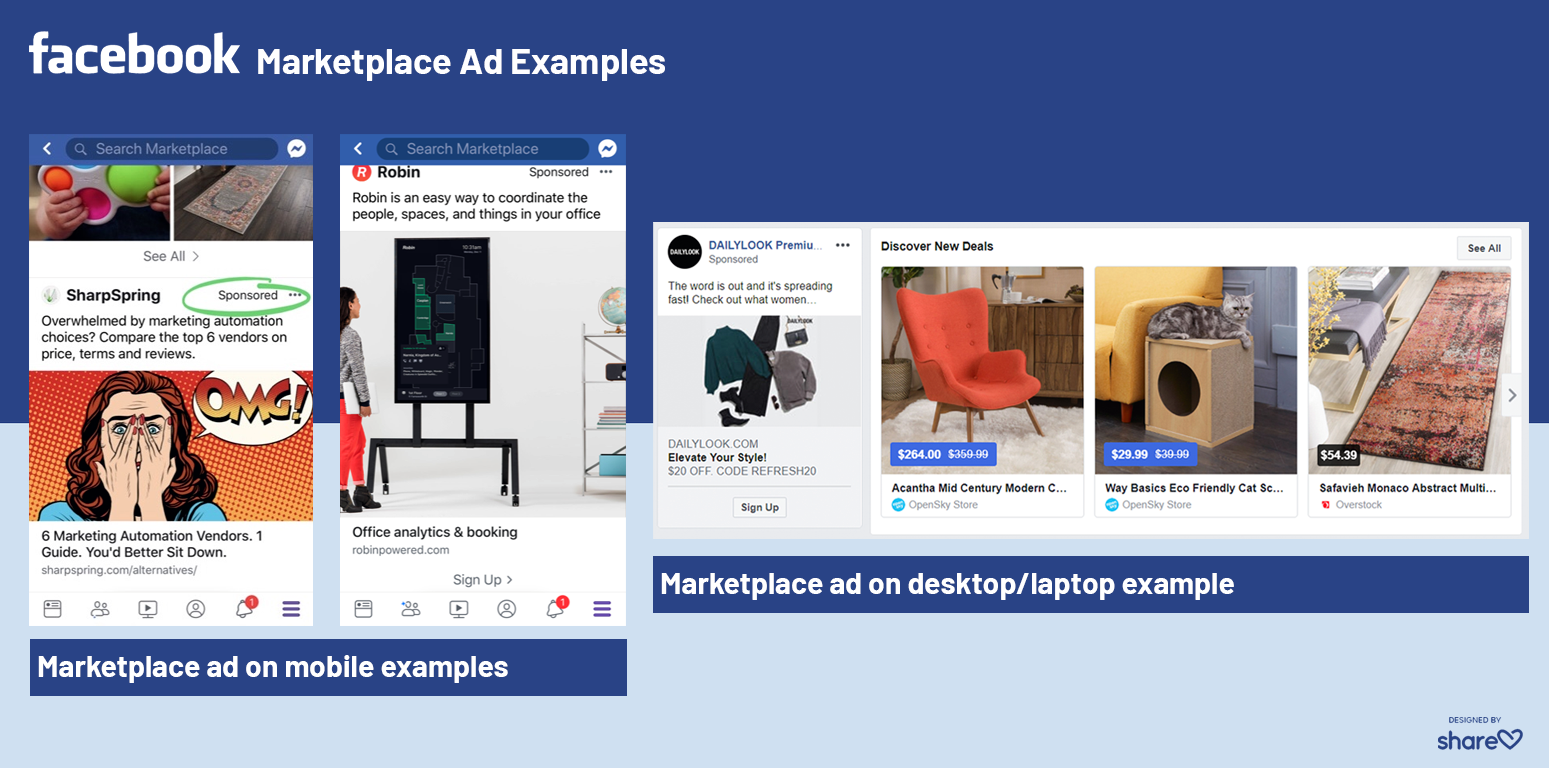Click Overstock seller under rug

tap(1359, 505)
